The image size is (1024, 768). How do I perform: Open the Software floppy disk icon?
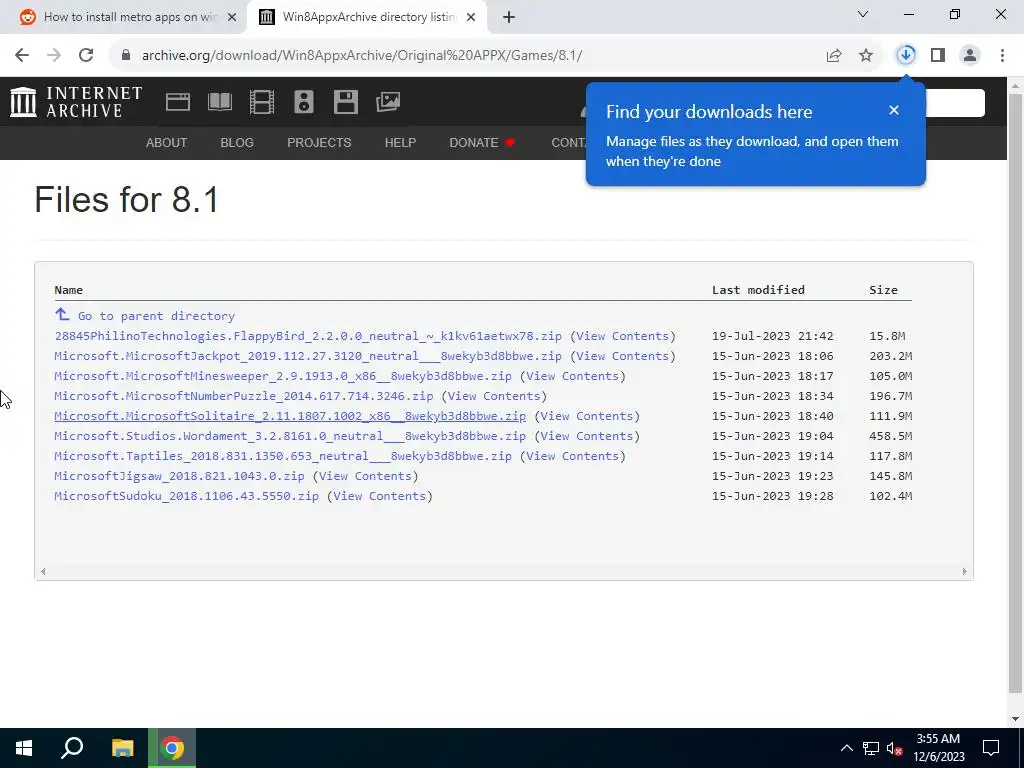click(345, 102)
